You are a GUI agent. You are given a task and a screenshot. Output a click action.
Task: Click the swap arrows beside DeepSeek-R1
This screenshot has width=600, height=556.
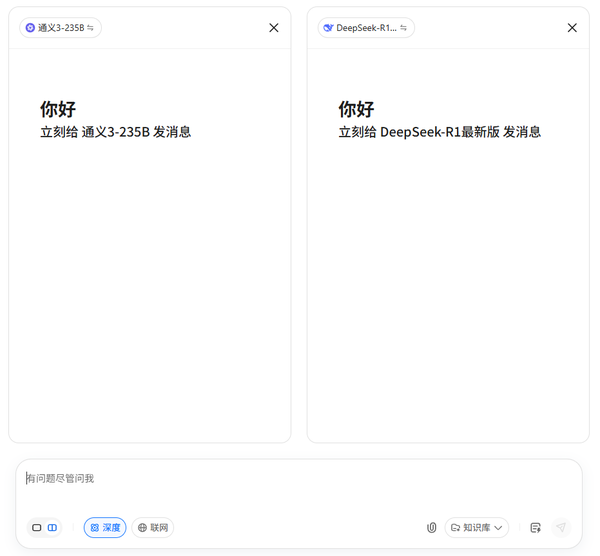(404, 28)
